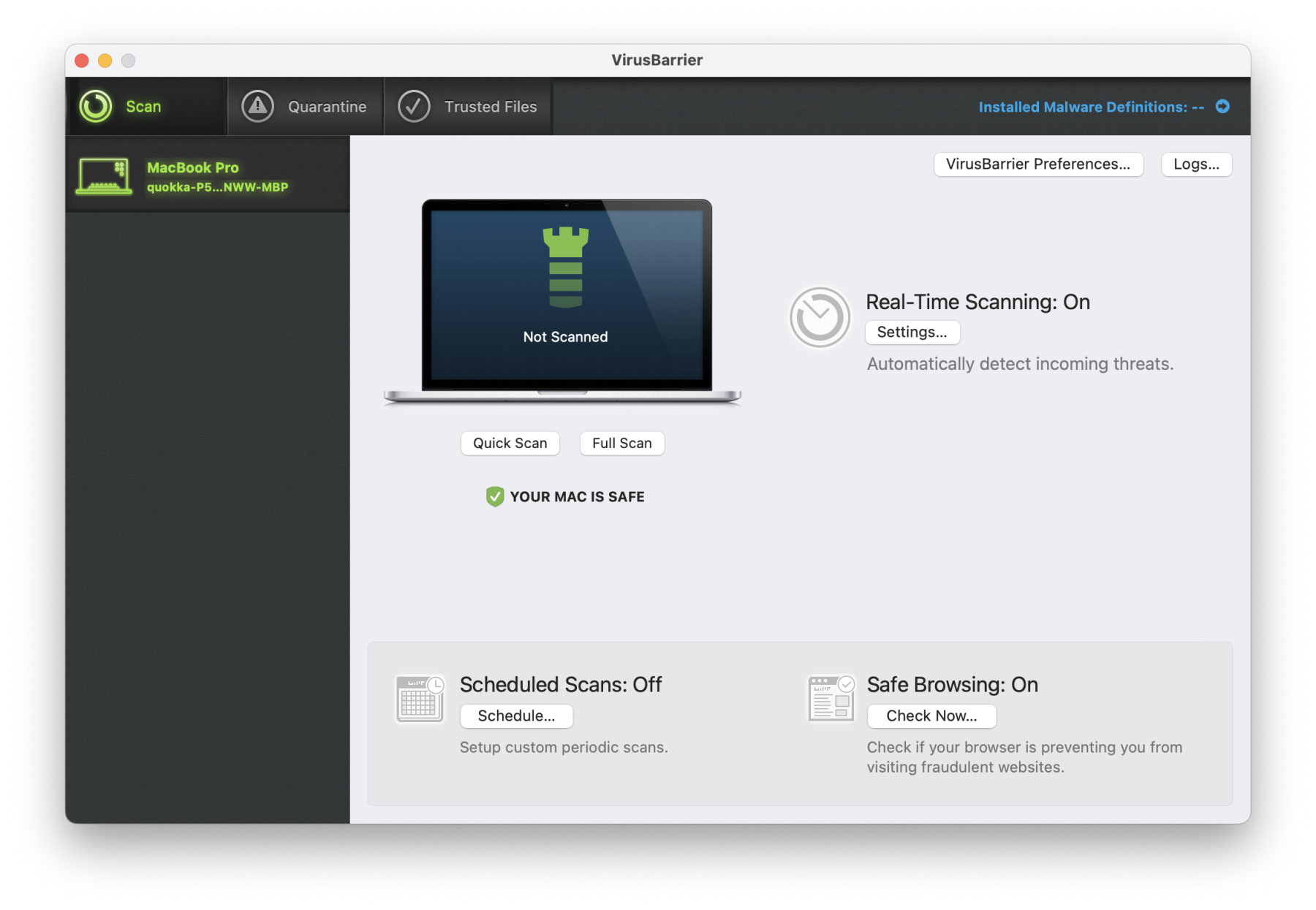Open the Logs window
Viewport: 1316px width, 910px height.
[1196, 164]
